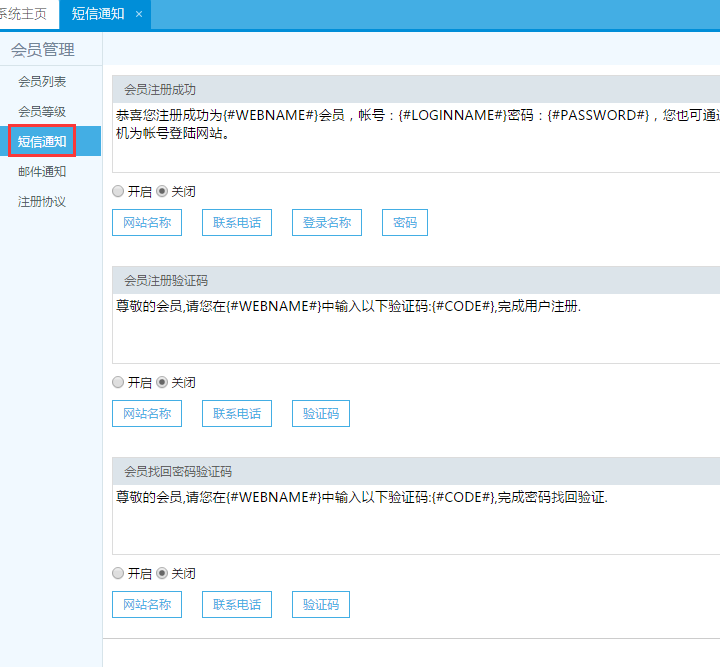Enable 开启 for 会员注册成功 notification
Screen dimensions: 720x667
pos(119,191)
